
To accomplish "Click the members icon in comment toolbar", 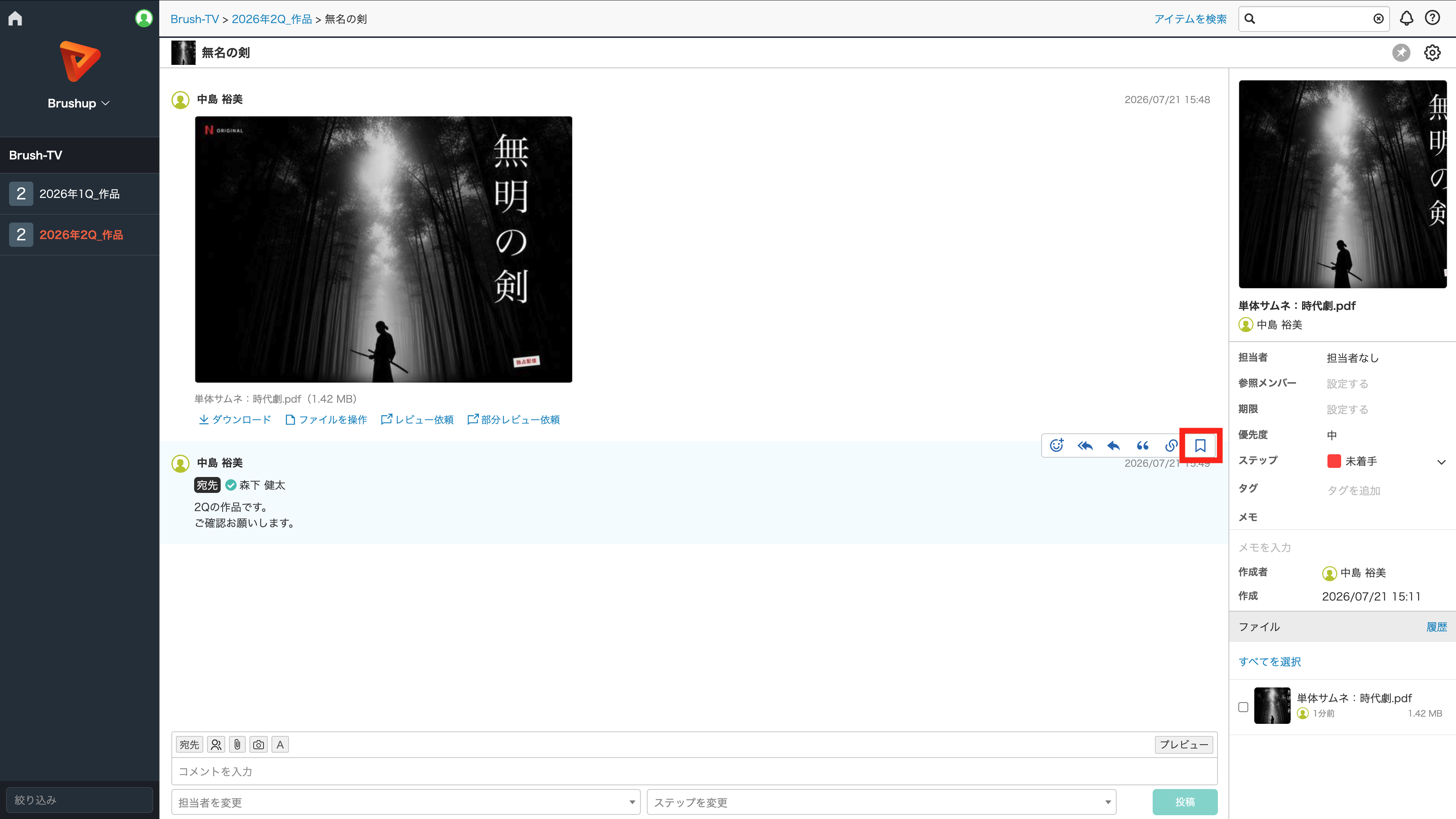I will click(216, 744).
